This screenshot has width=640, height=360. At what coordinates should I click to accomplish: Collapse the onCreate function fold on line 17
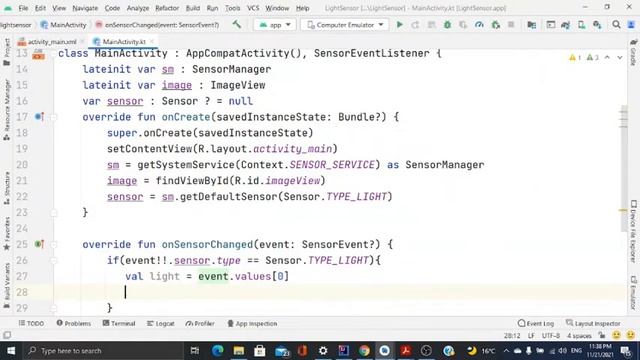[x=54, y=117]
